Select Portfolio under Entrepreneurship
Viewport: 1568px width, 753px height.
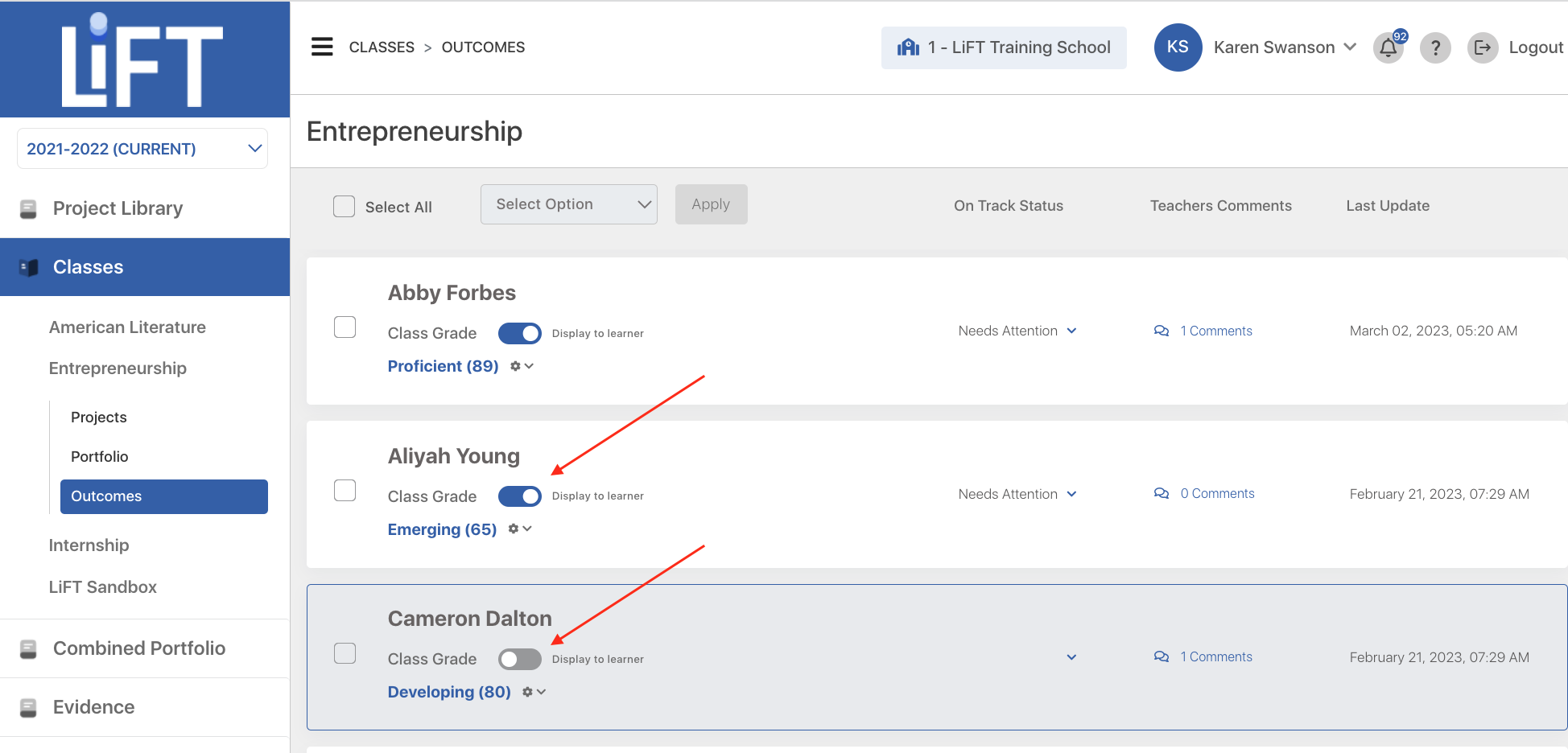100,456
